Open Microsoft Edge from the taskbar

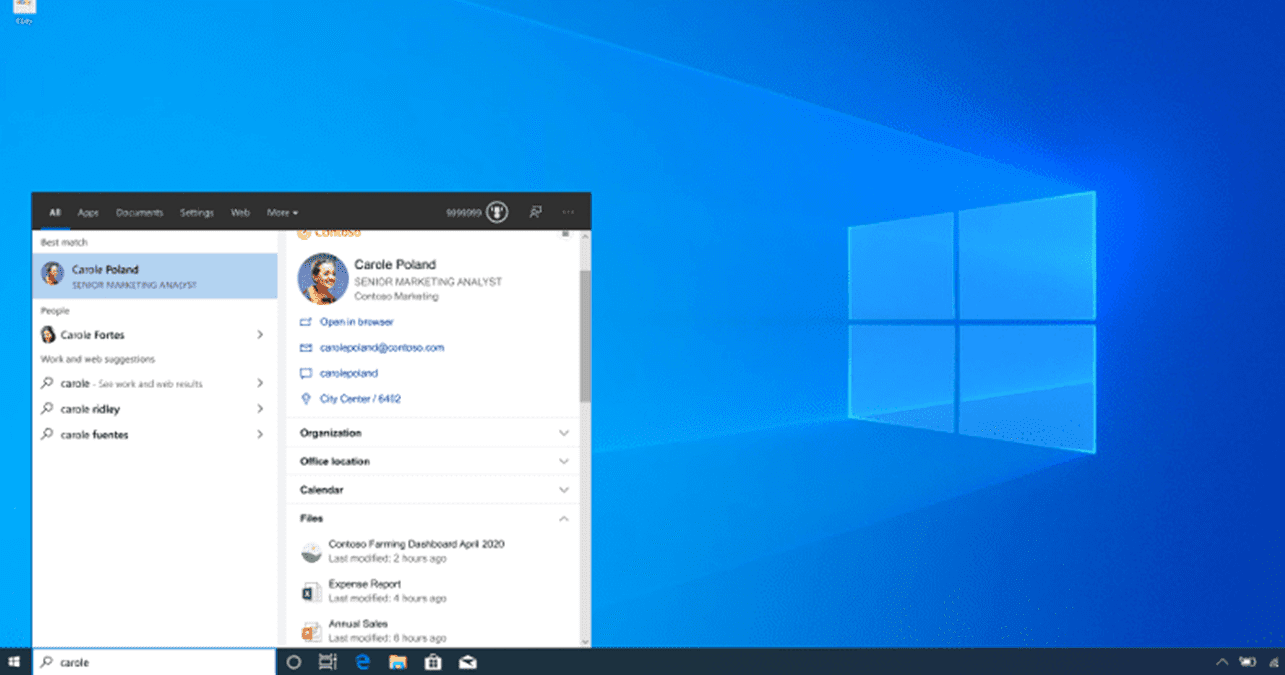(362, 662)
